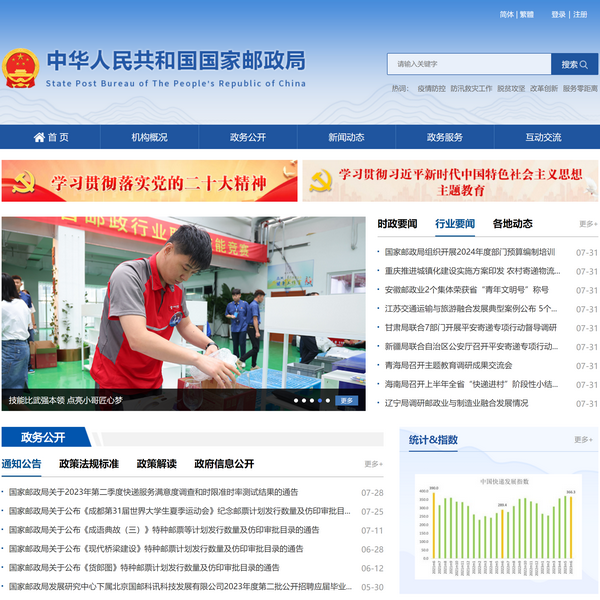Viewport: 600px width, 600px height.
Task: Open the 主题教育 banner on the right
Action: [450, 182]
